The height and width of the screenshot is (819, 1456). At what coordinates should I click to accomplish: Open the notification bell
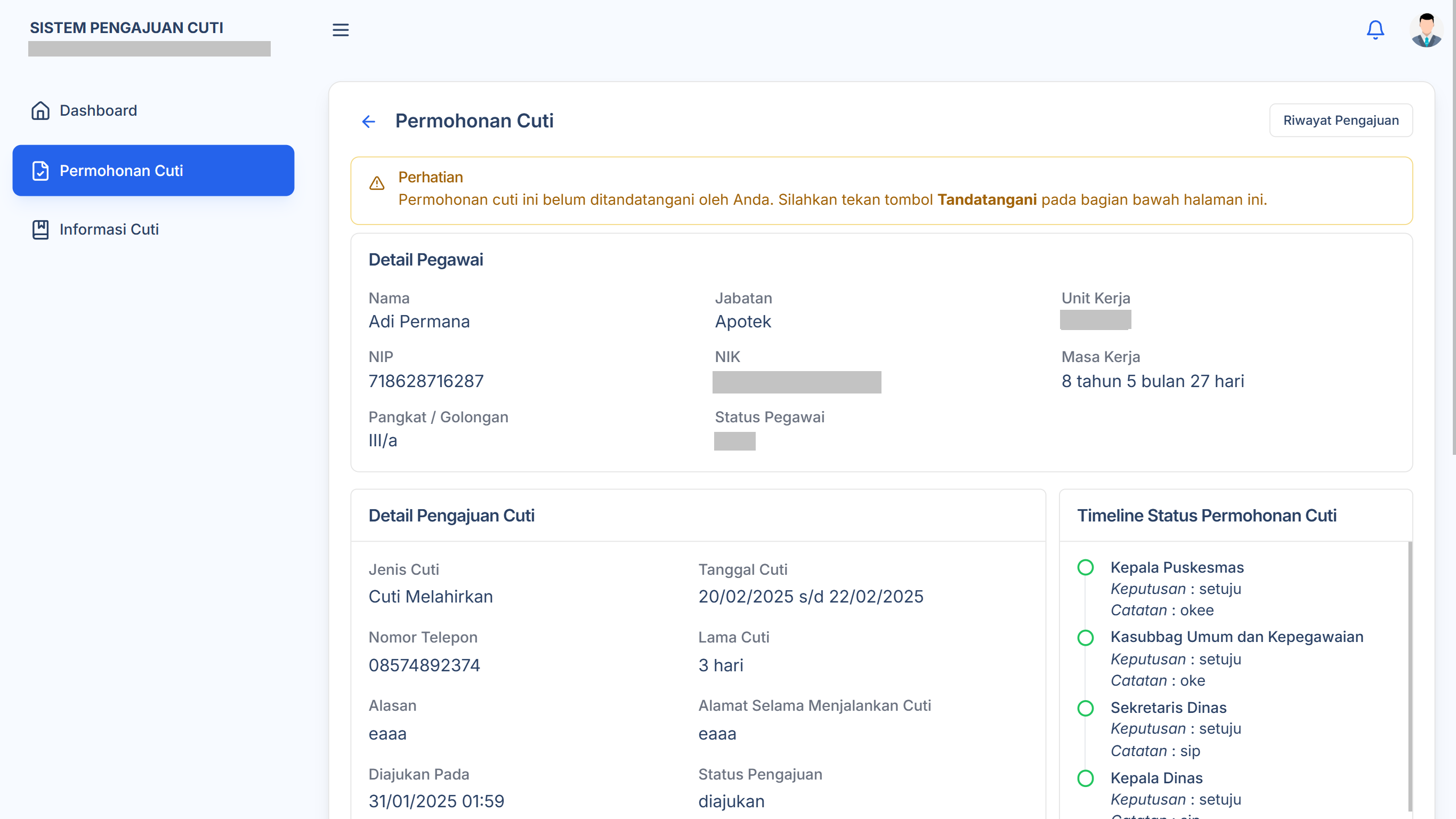click(x=1374, y=29)
